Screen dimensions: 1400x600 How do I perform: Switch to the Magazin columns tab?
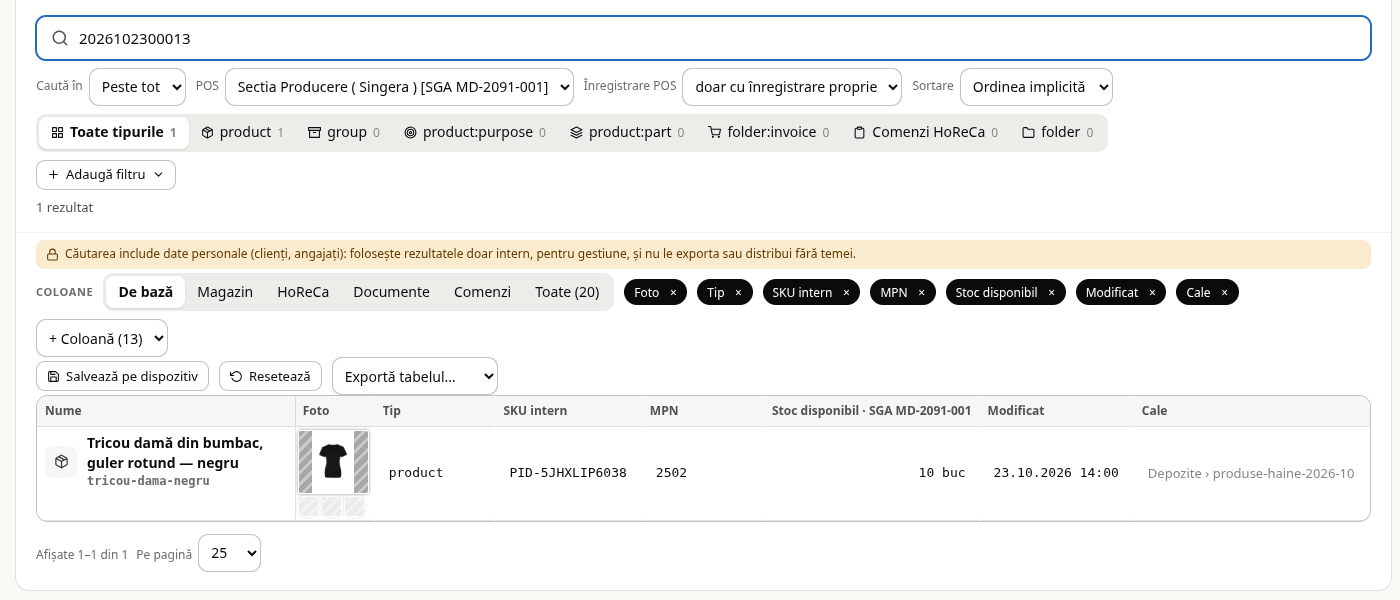[x=225, y=292]
